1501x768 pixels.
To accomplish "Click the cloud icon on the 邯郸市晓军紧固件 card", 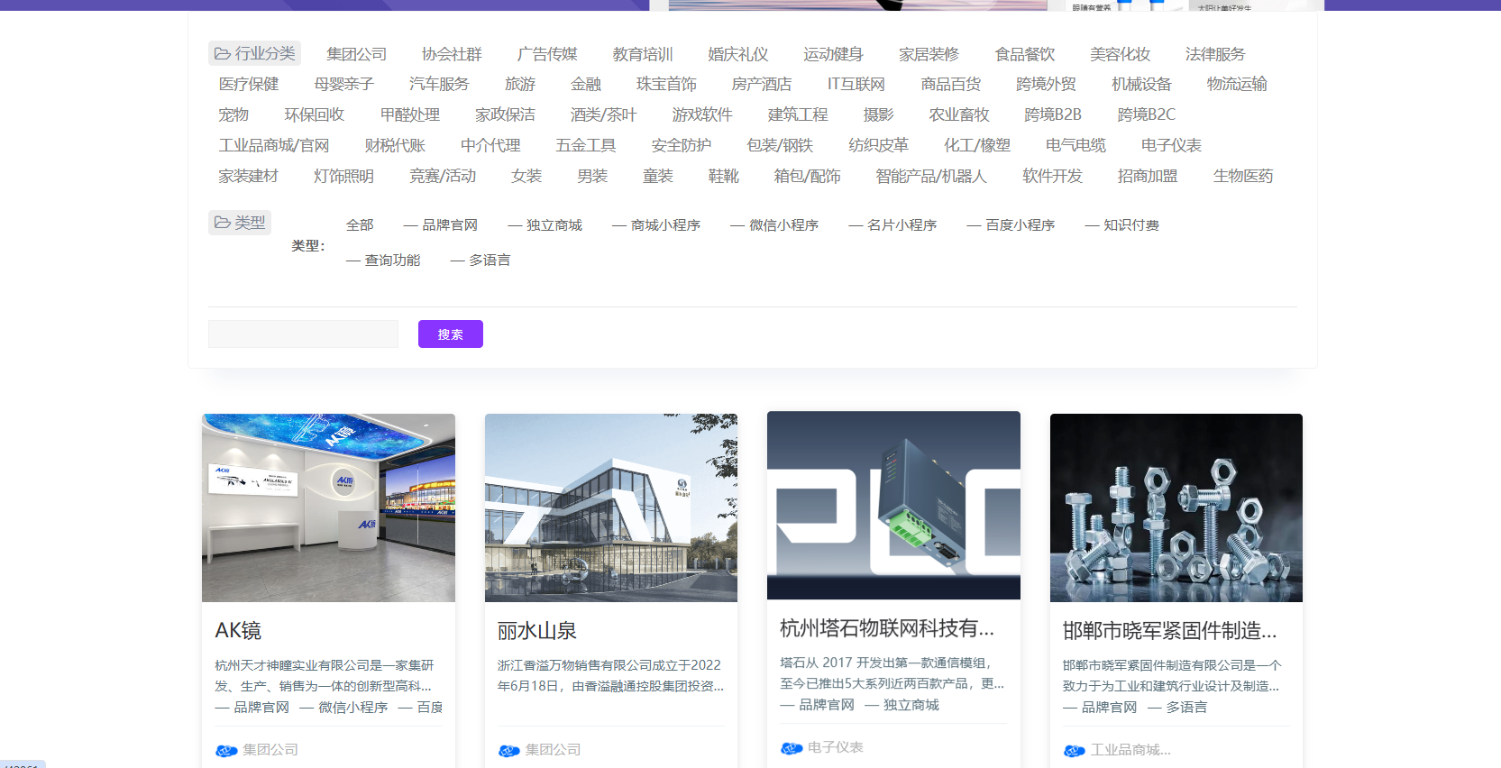I will (1074, 750).
